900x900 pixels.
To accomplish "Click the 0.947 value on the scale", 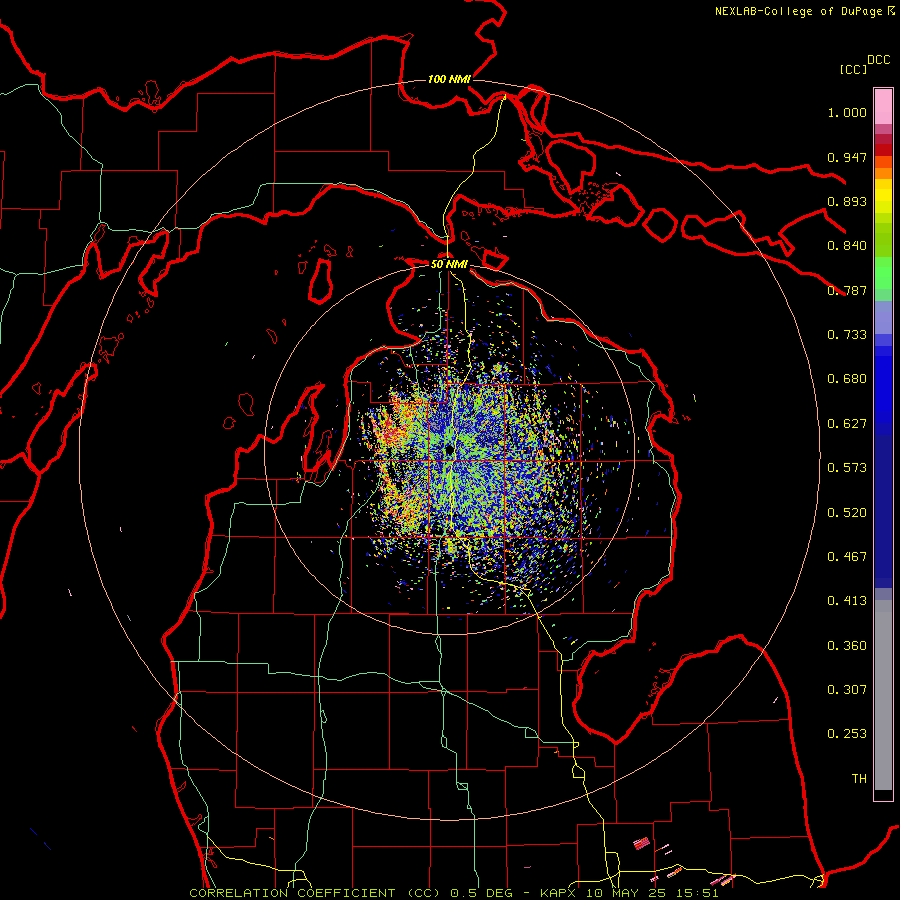I will (x=847, y=157).
